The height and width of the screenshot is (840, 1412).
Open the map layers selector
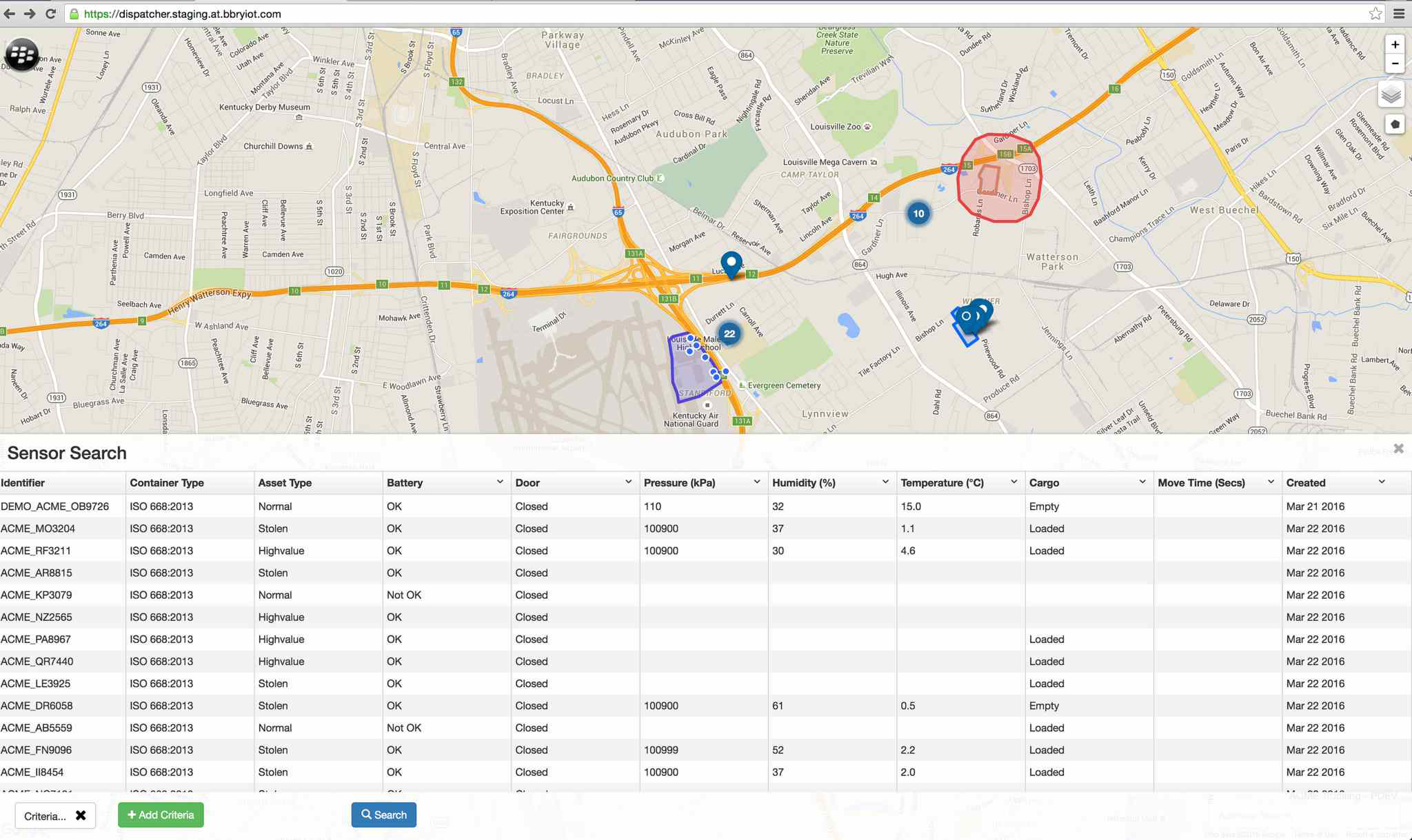click(1391, 94)
